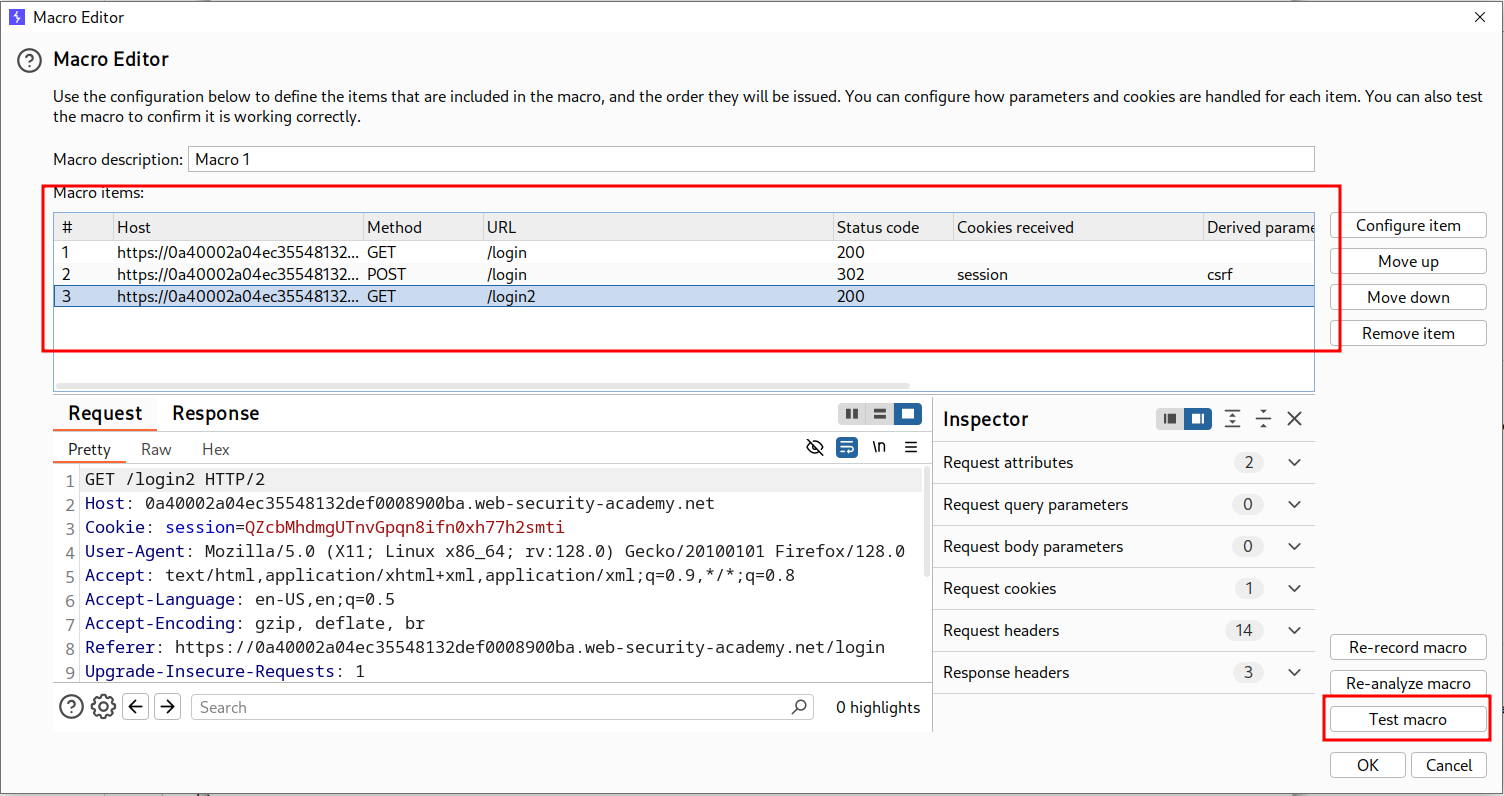
Task: Select the Hex view tab
Action: (x=215, y=450)
